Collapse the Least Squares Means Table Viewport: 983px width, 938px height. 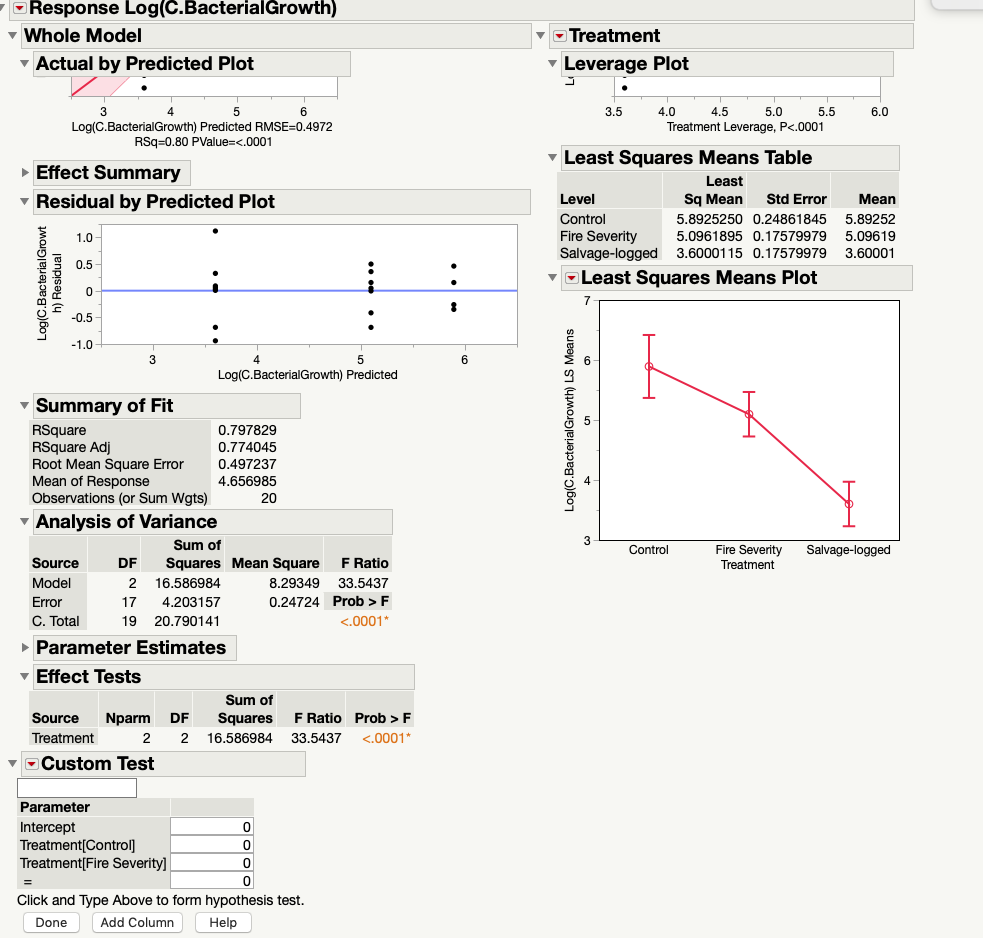pos(553,158)
